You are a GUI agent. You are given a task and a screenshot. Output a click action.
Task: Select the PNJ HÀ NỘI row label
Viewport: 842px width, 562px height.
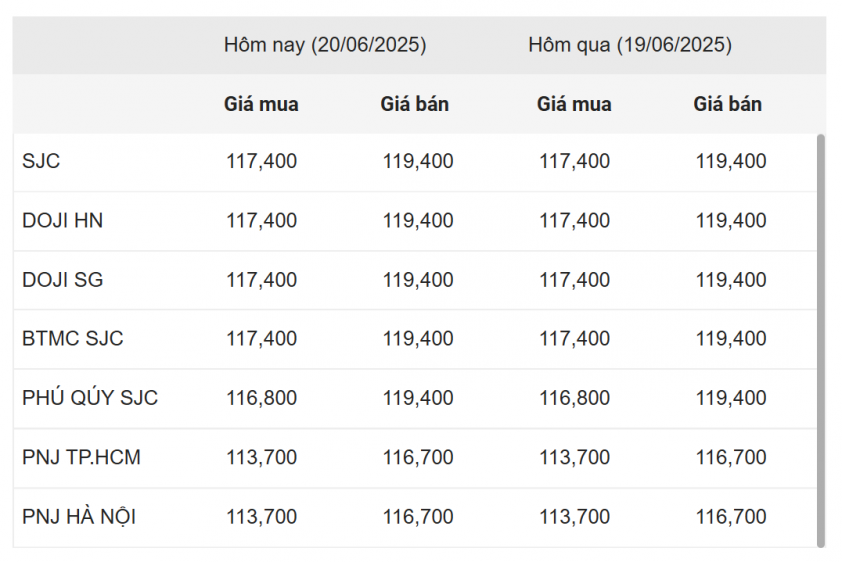[79, 516]
